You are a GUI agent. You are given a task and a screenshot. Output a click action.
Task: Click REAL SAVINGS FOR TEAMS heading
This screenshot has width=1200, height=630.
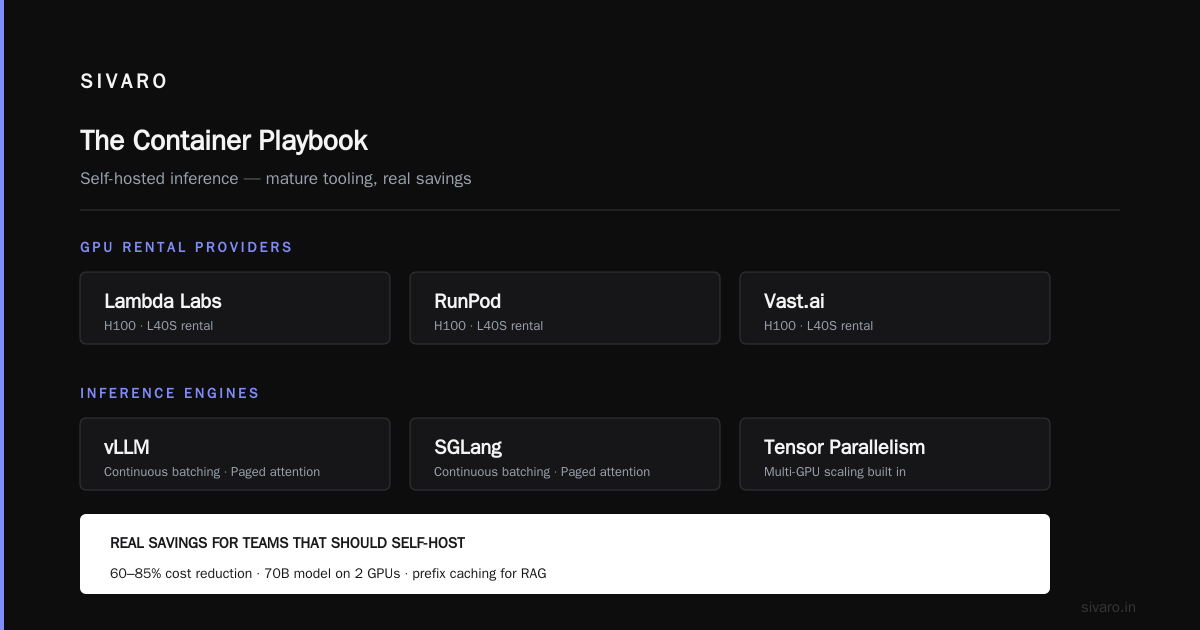287,543
